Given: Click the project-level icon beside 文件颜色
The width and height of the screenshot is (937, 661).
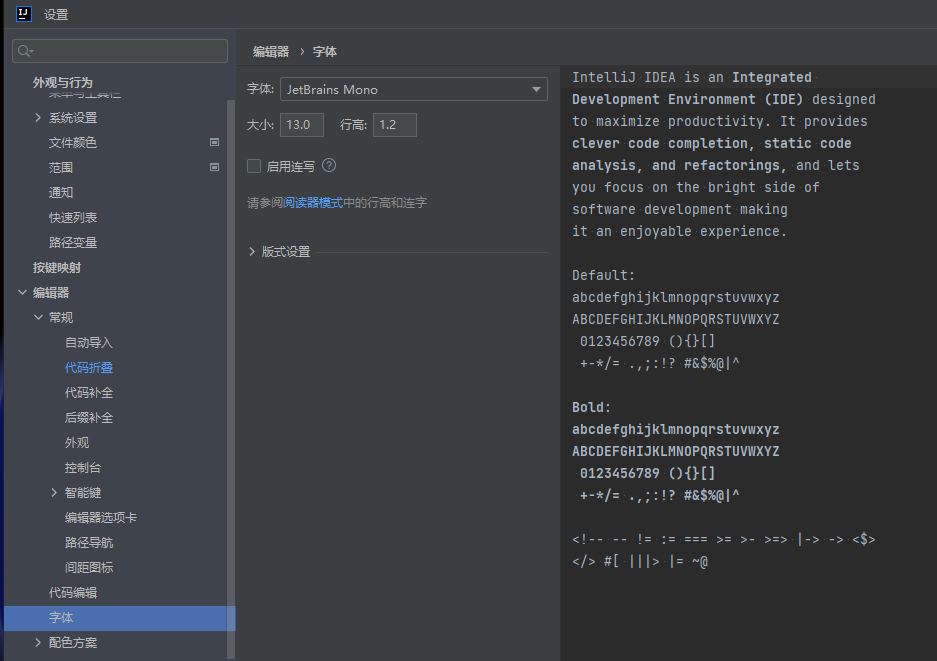Looking at the screenshot, I should pyautogui.click(x=215, y=142).
